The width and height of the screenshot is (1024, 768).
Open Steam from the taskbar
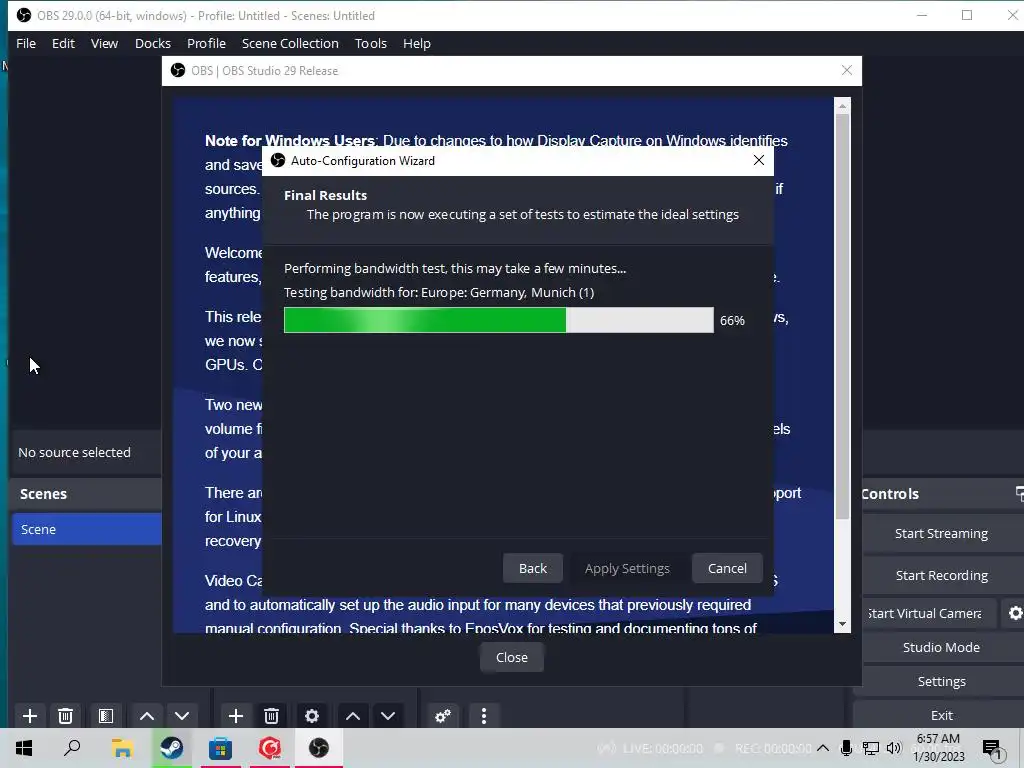pyautogui.click(x=172, y=748)
